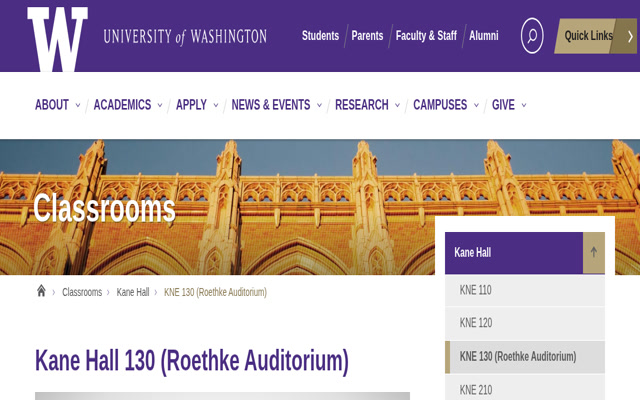Click the Classrooms breadcrumb link
Viewport: 640px width, 400px height.
[82, 292]
